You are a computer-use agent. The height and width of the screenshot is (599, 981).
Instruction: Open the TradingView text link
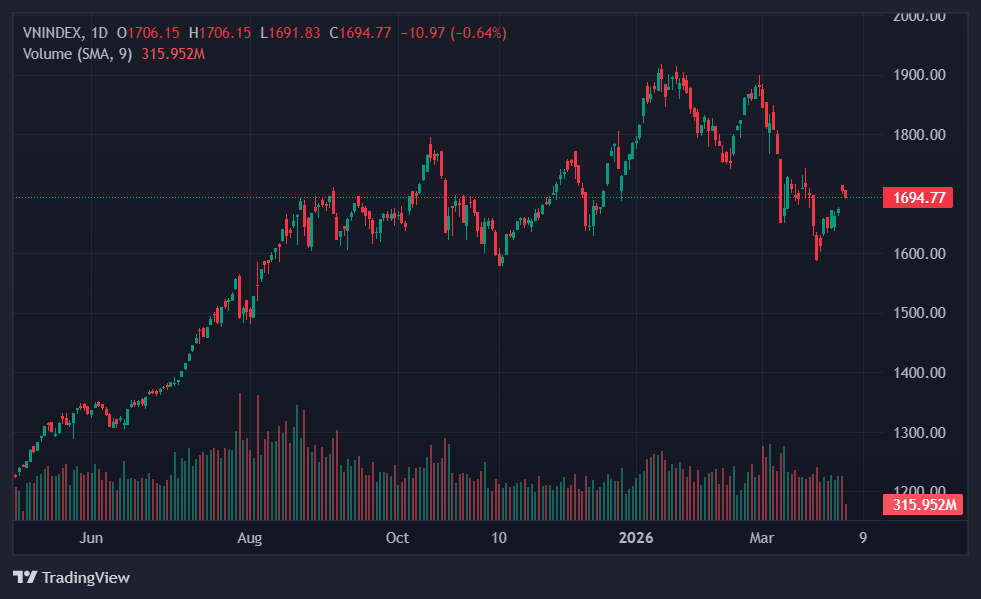pos(84,577)
